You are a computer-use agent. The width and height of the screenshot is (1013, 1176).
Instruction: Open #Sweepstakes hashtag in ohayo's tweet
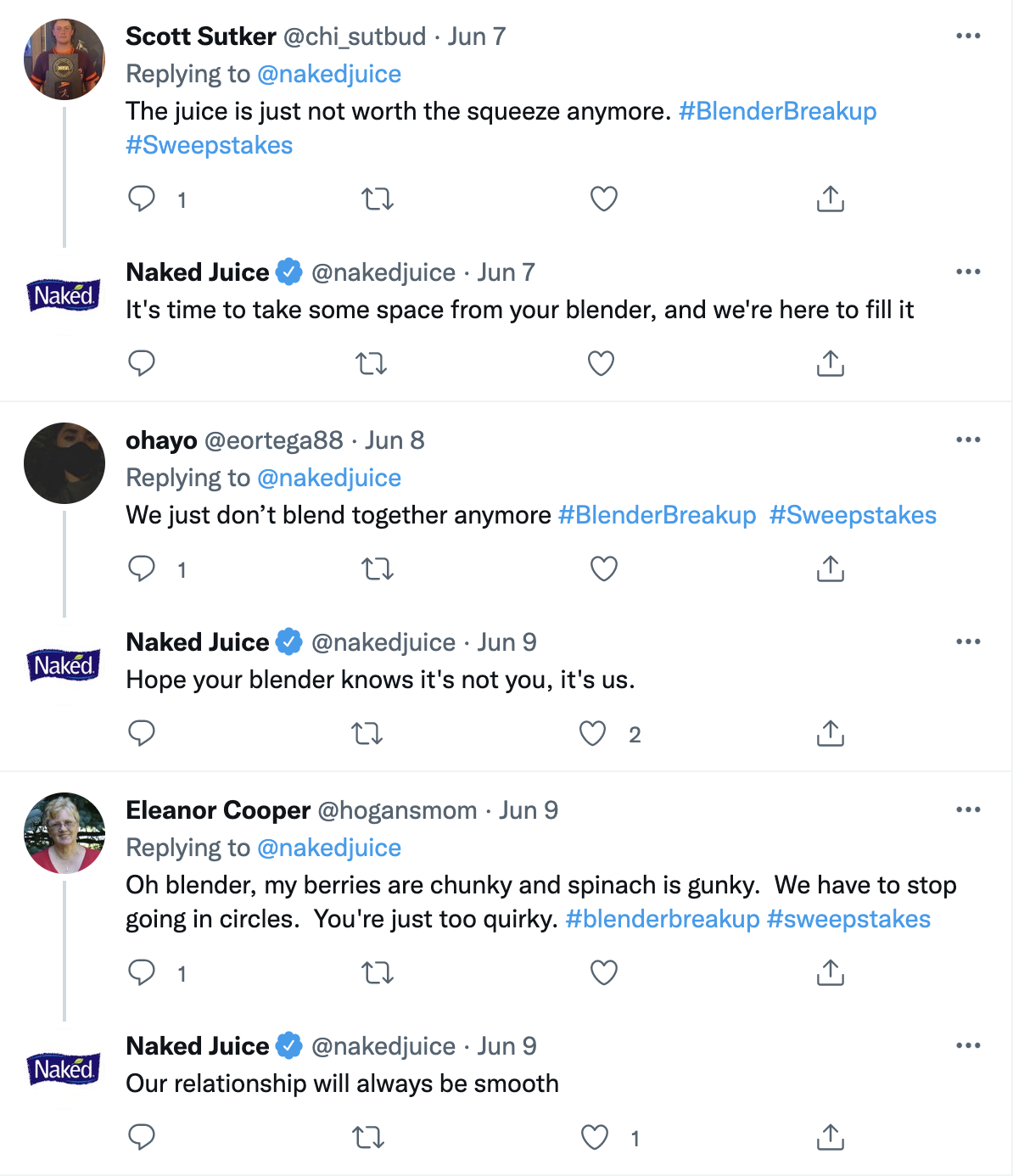coord(853,515)
